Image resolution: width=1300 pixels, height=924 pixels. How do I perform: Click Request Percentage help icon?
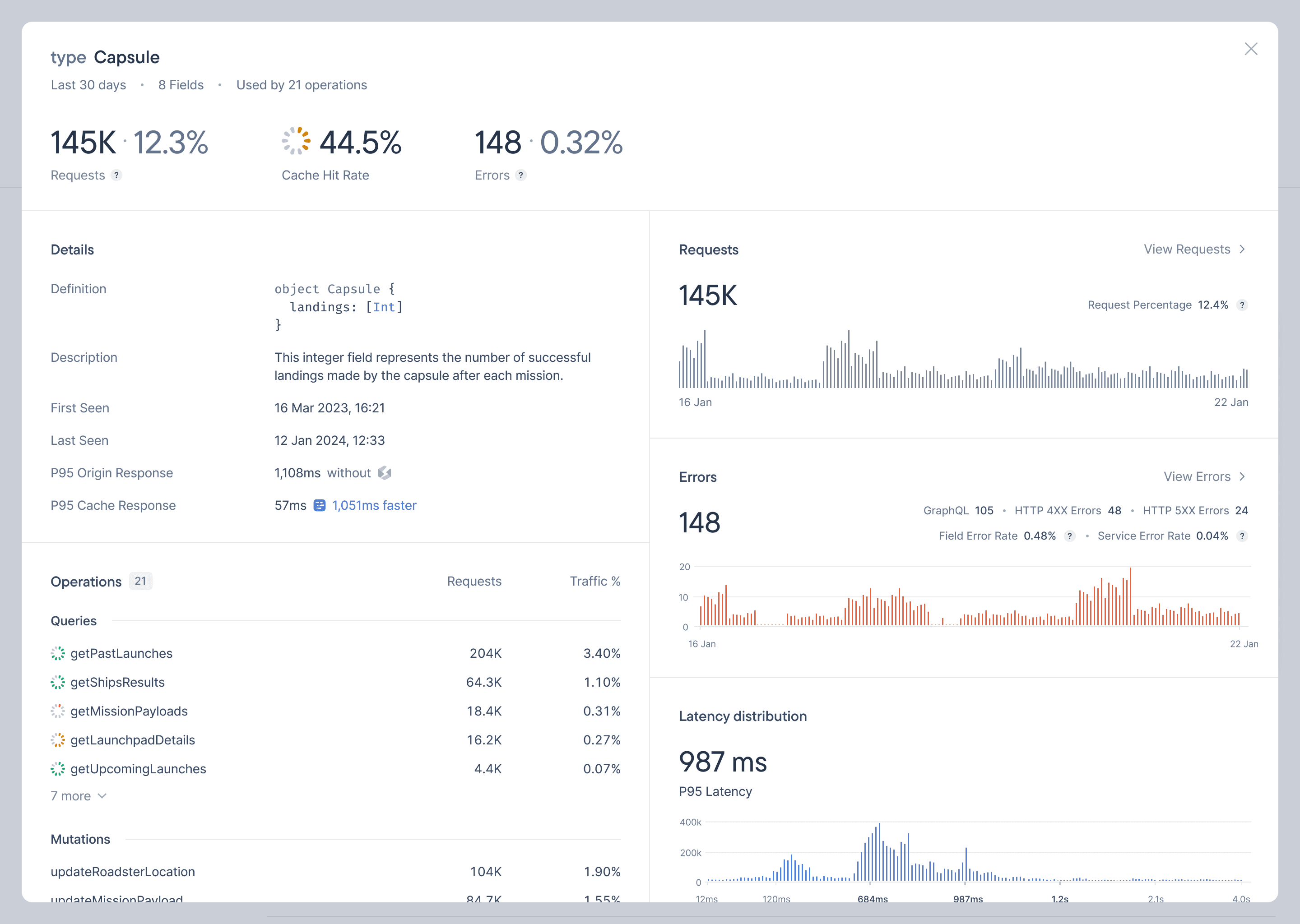(1242, 305)
